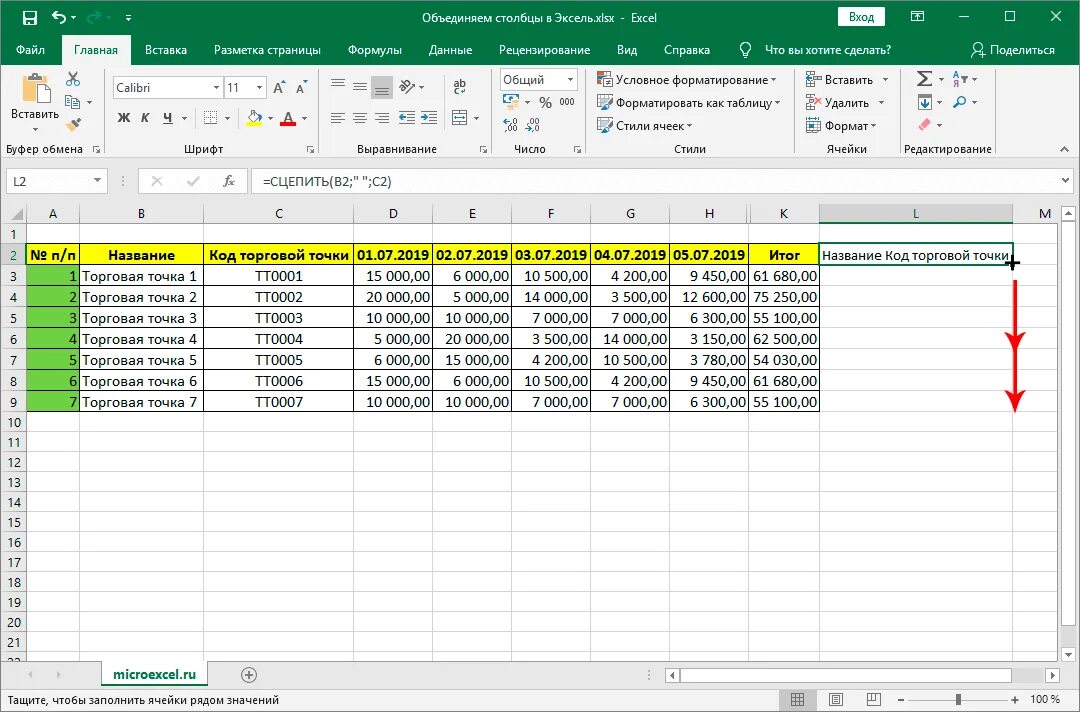Collapse the ribbon chevron

tap(1065, 149)
